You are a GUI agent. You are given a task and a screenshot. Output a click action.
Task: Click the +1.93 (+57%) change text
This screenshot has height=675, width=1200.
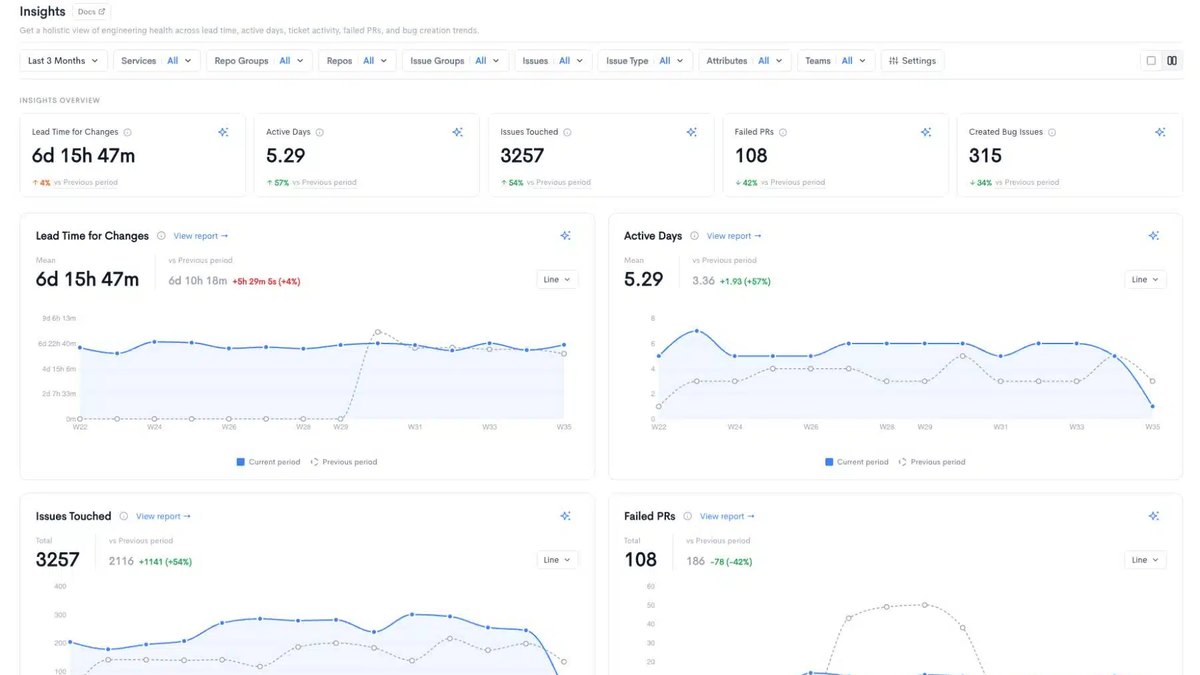point(747,282)
